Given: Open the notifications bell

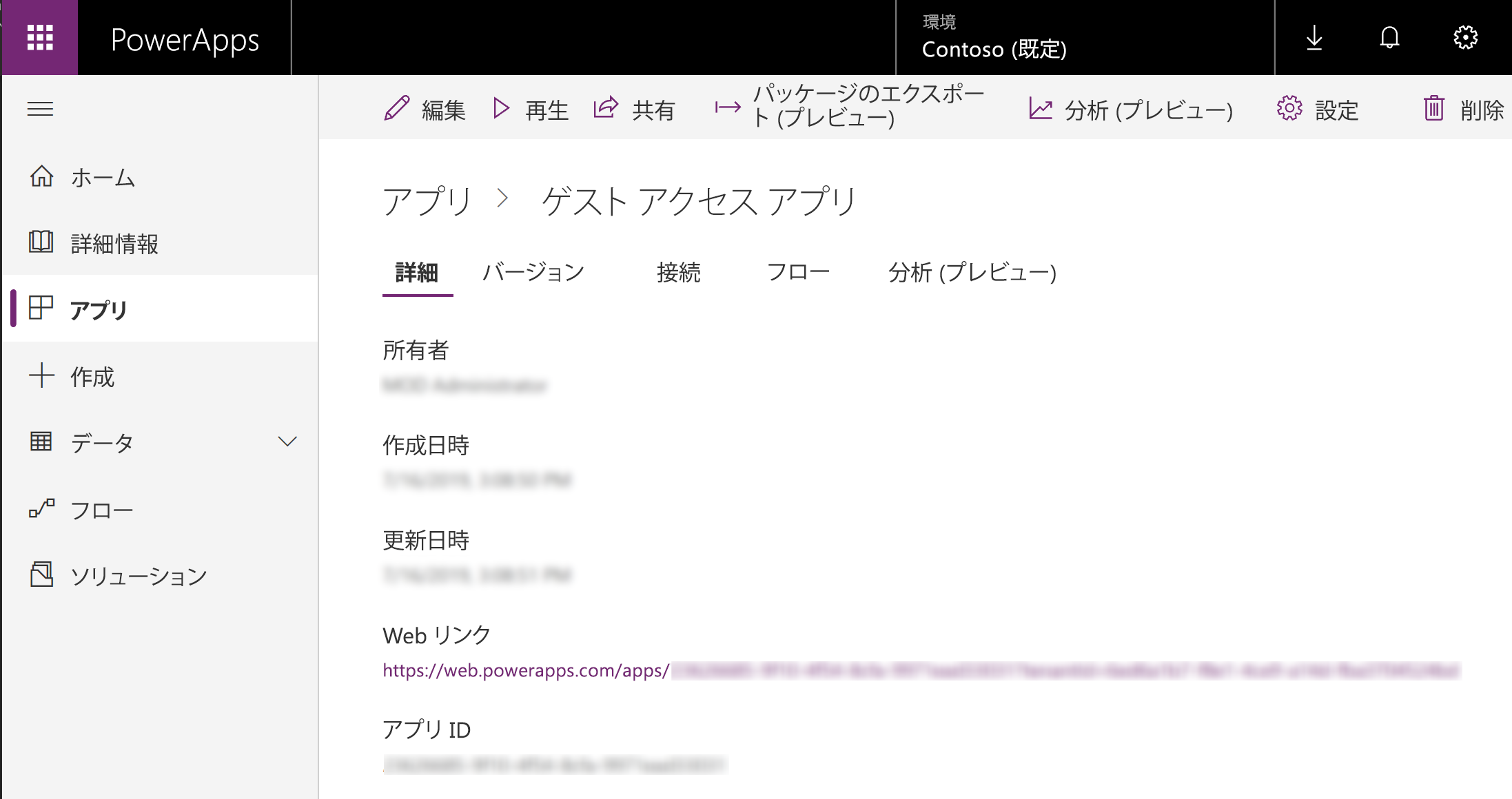Looking at the screenshot, I should (x=1389, y=38).
